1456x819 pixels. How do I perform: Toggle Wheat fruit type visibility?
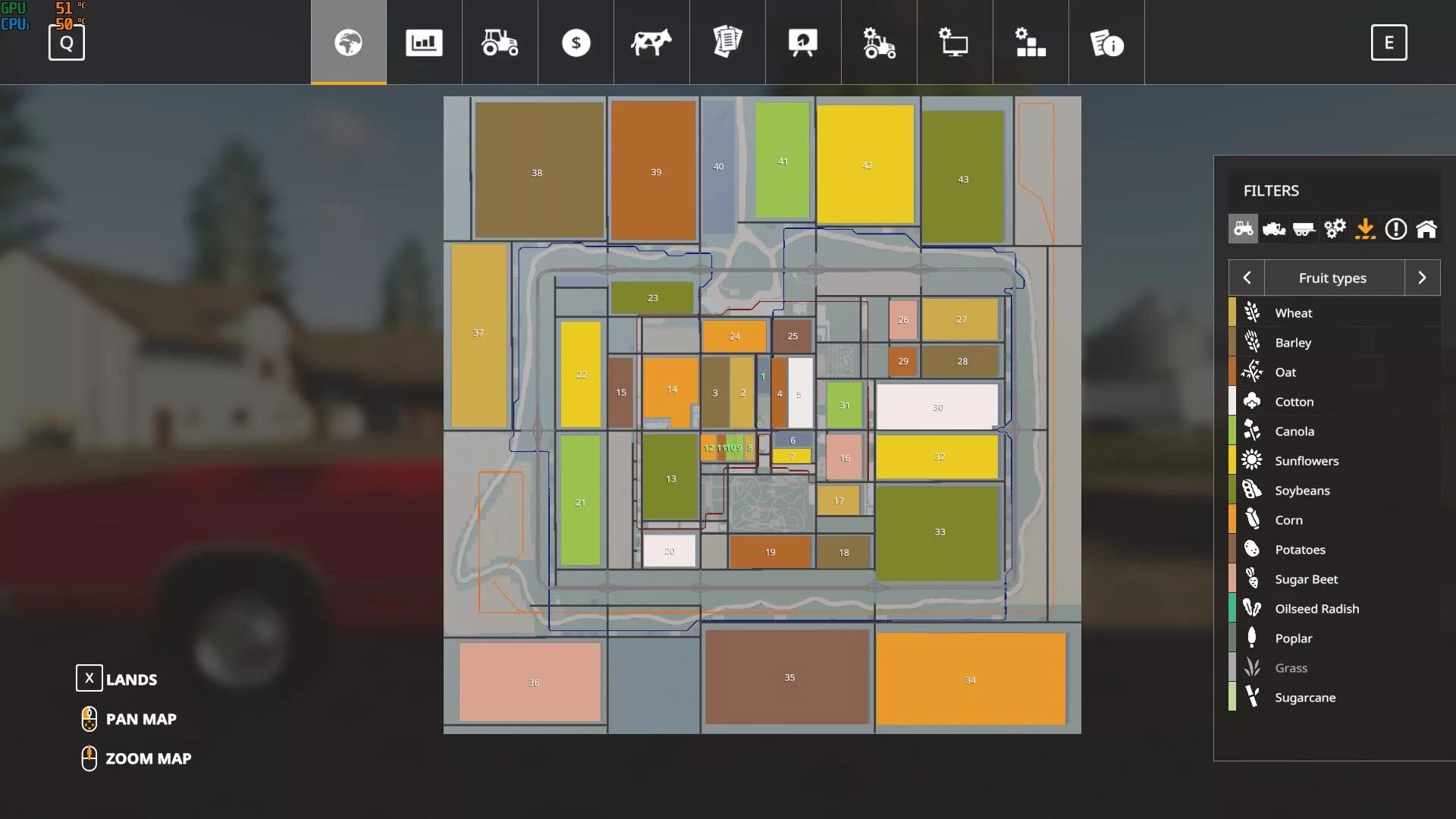click(1293, 312)
